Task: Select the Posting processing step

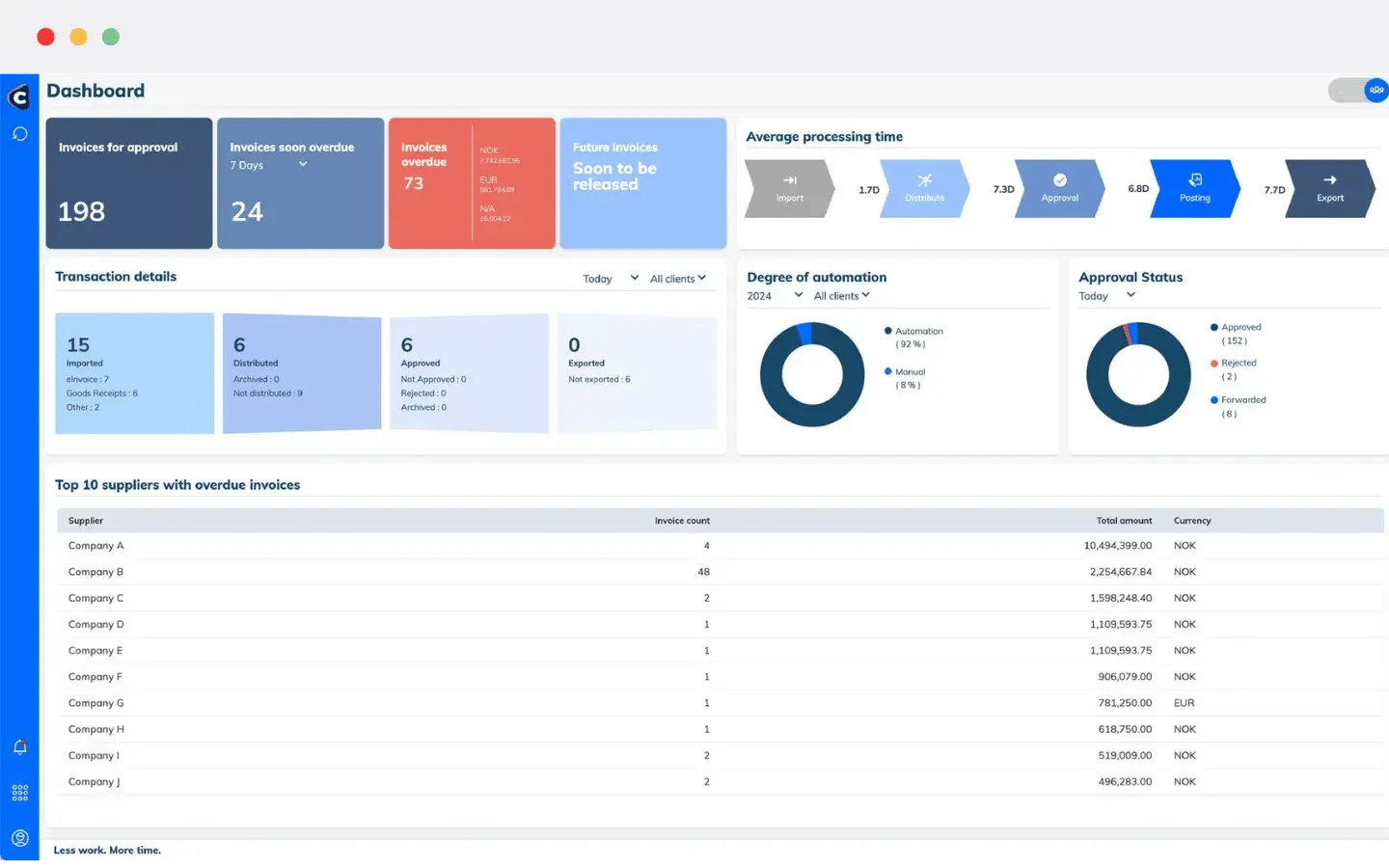Action: (1195, 188)
